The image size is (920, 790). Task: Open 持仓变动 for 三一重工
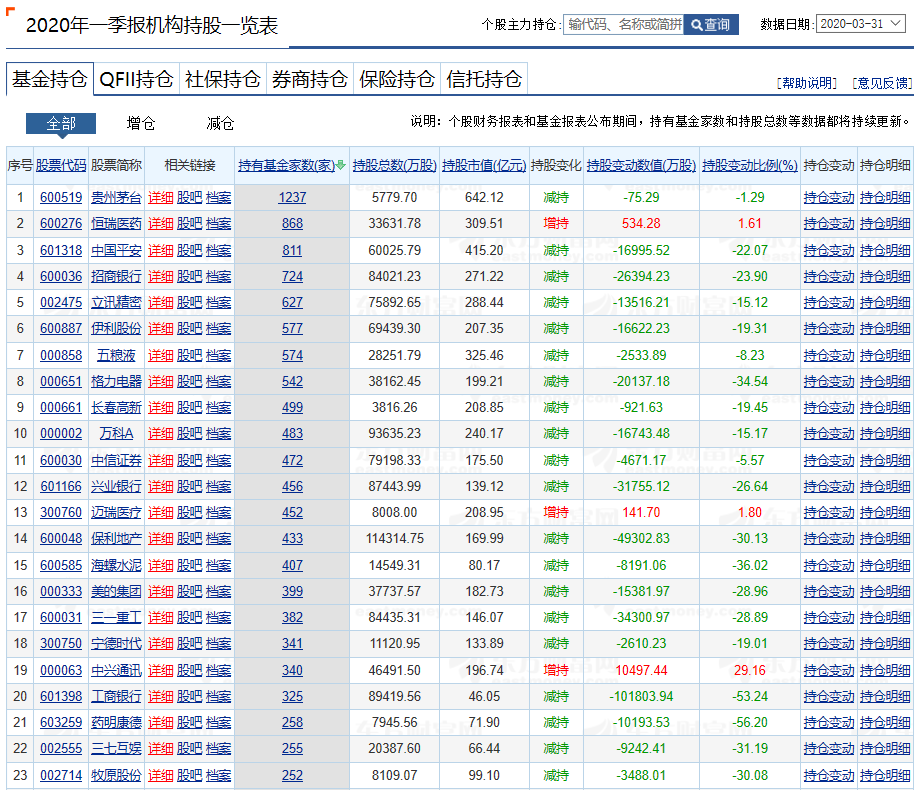(x=829, y=617)
